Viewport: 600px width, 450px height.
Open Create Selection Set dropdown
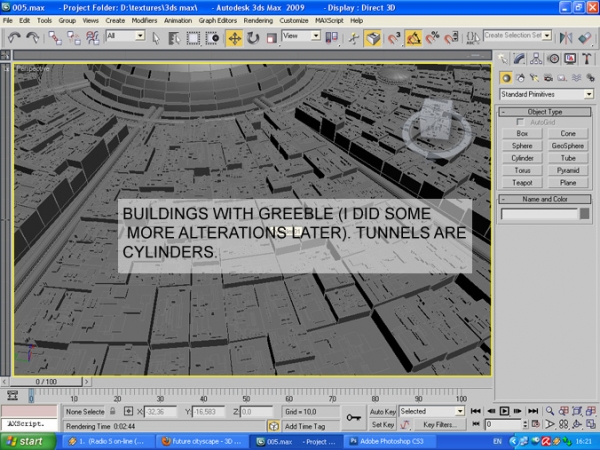pyautogui.click(x=517, y=35)
